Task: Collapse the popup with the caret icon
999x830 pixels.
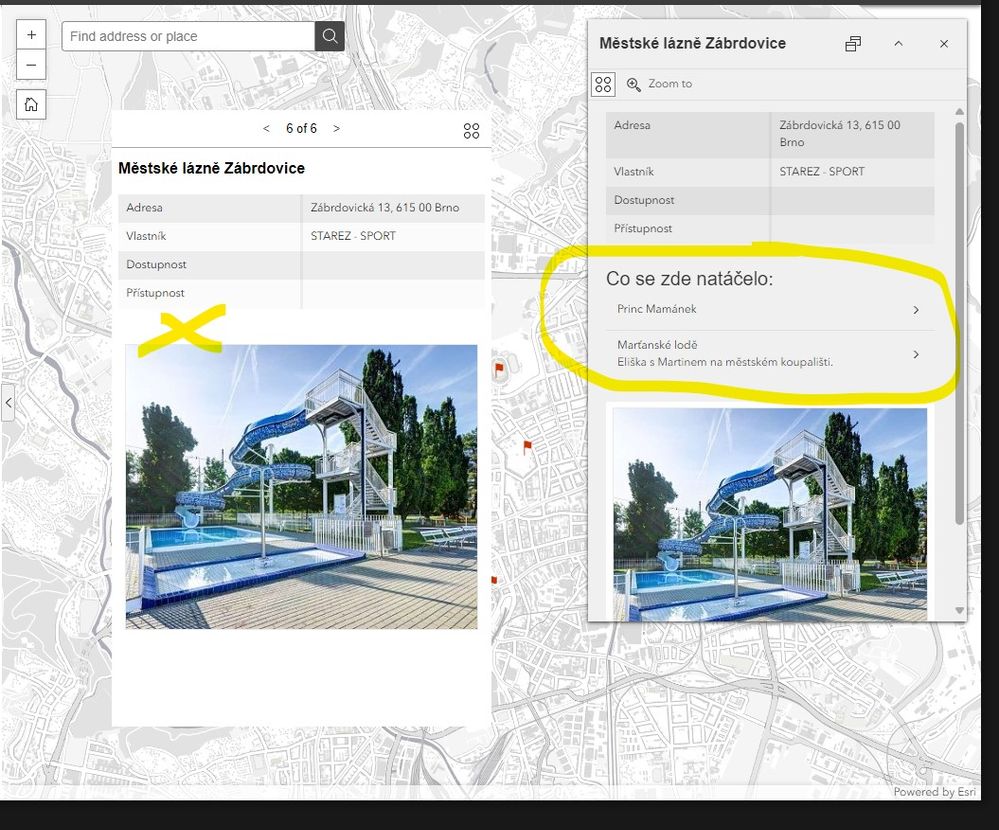Action: coord(898,44)
